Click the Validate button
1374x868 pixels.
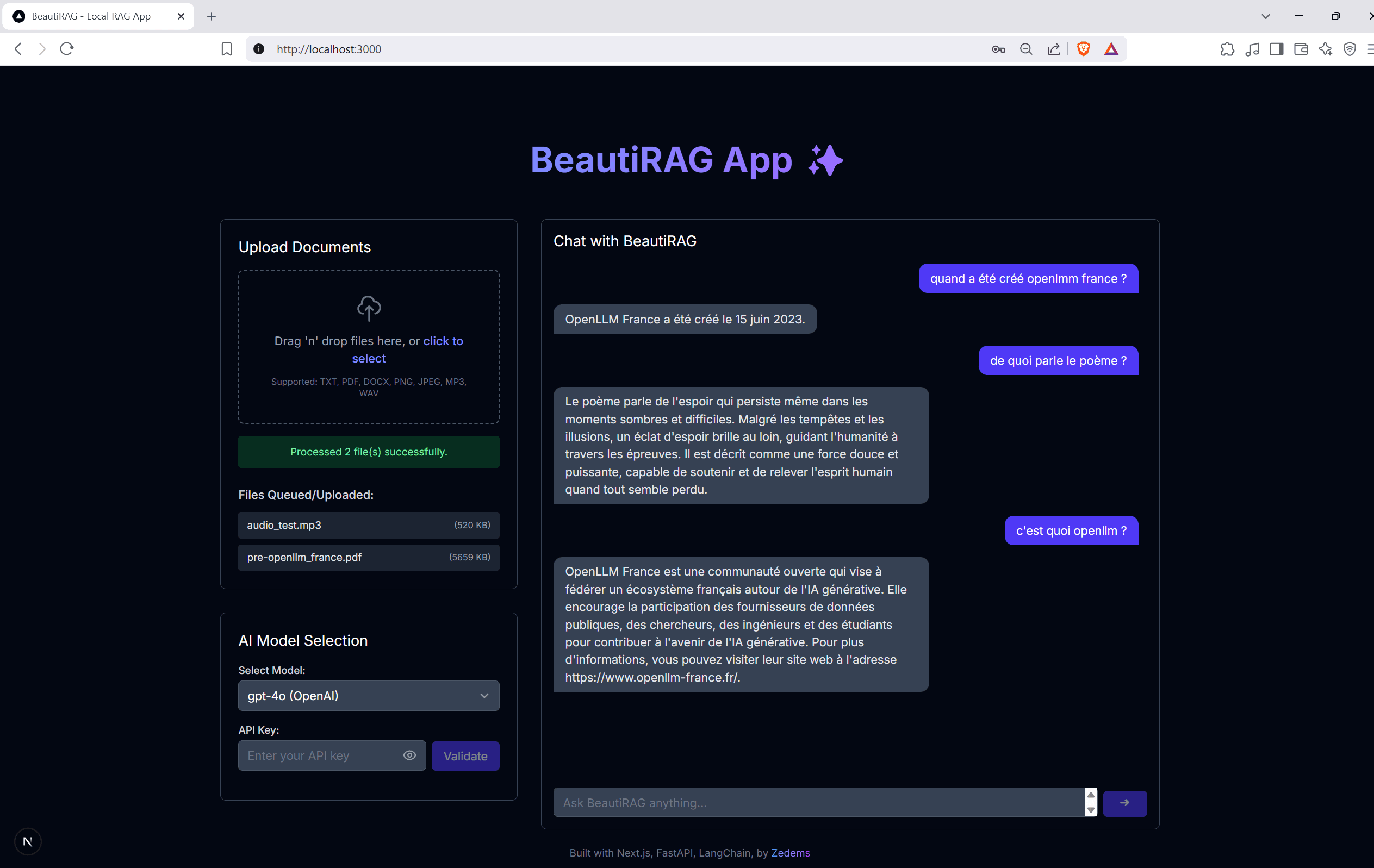(x=465, y=755)
